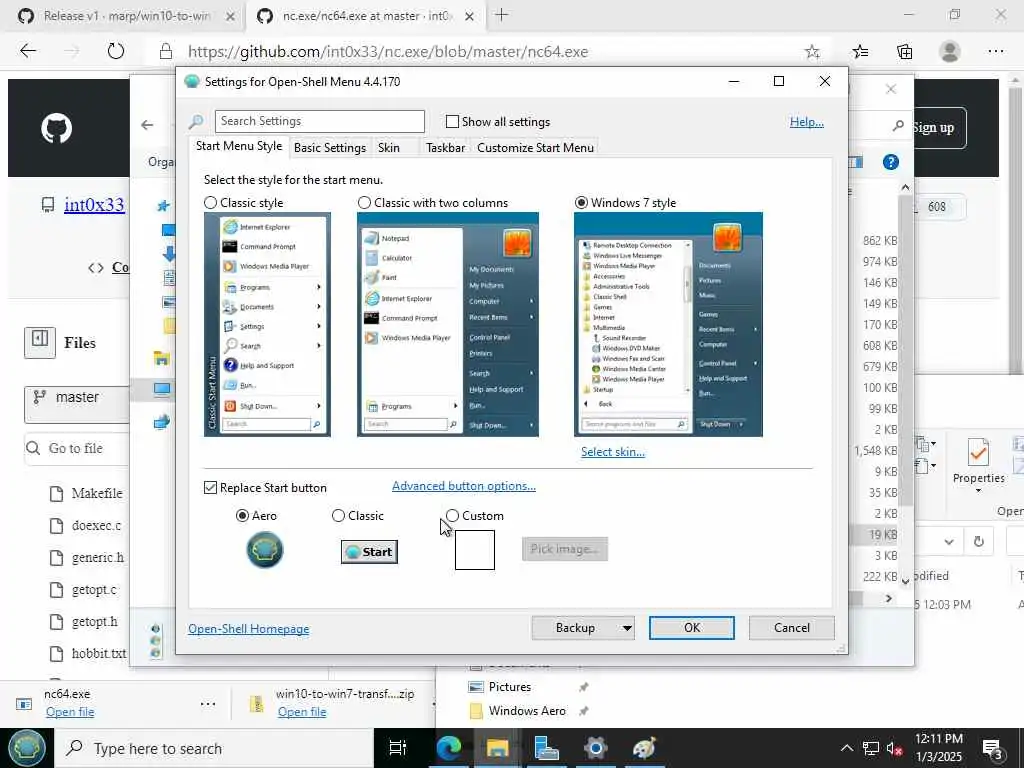This screenshot has width=1024, height=768.
Task: Open the browser Collections icon
Action: pyautogui.click(x=904, y=52)
